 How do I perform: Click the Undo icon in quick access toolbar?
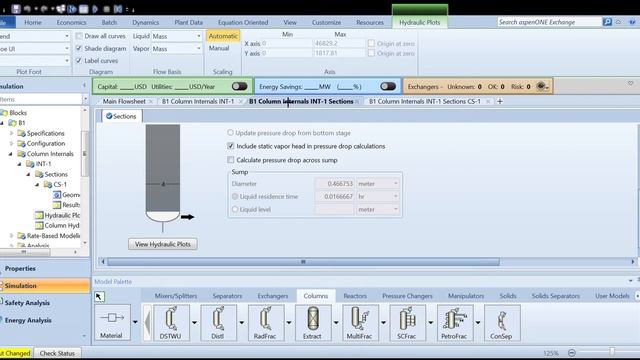[x=28, y=9]
